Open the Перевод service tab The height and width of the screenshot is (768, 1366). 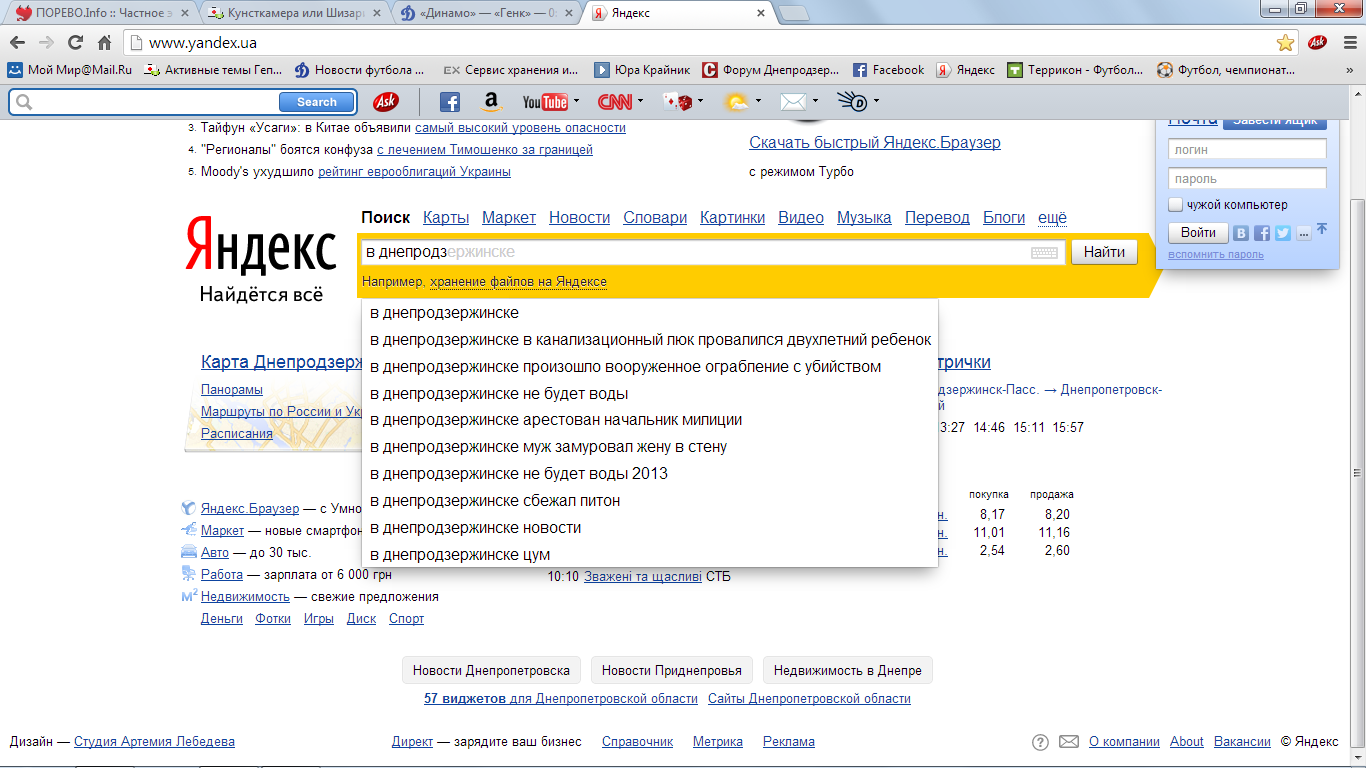(x=937, y=218)
